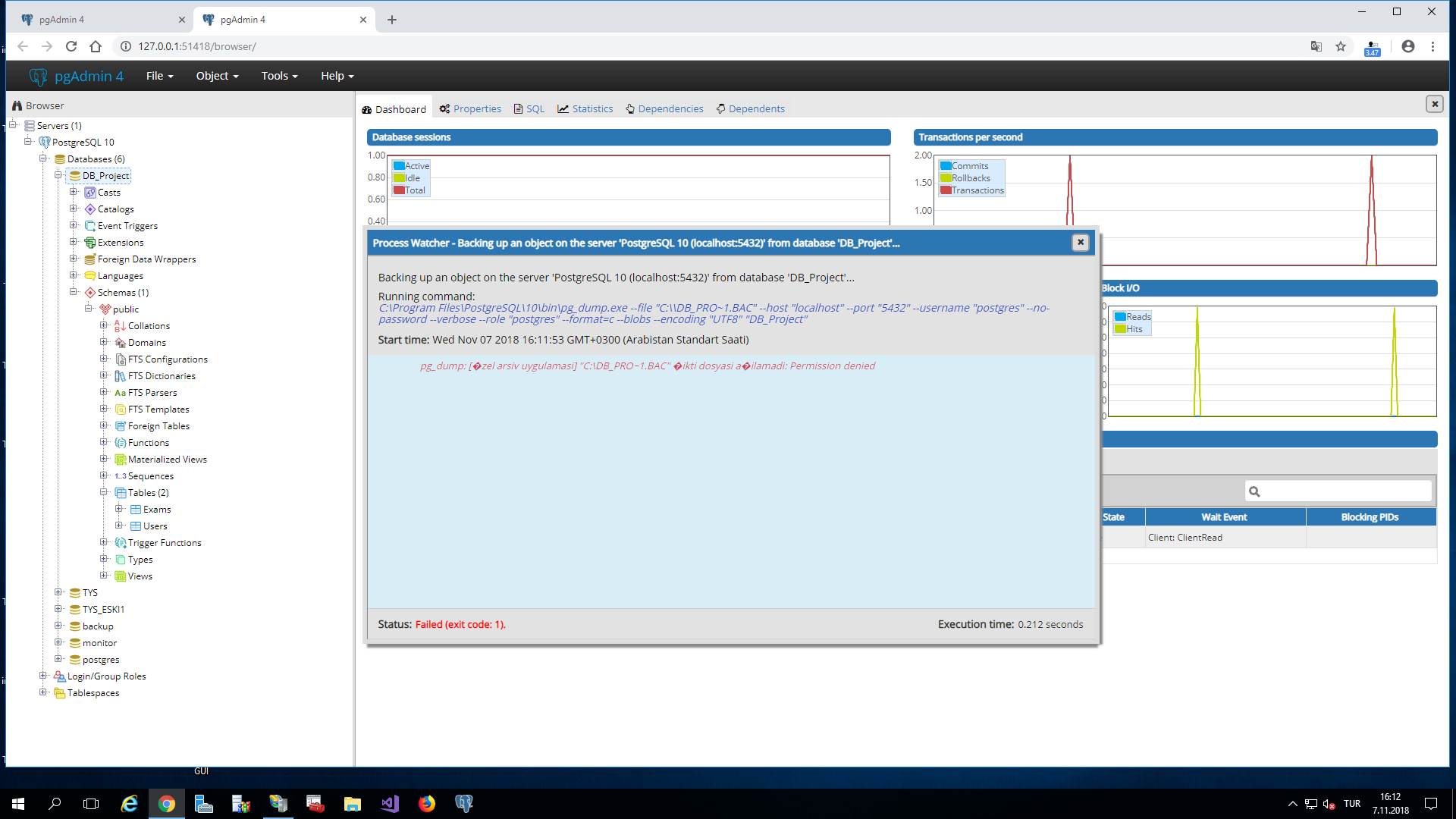The image size is (1456, 819).
Task: Click the pgAdmin browser icon
Action: (x=18, y=105)
